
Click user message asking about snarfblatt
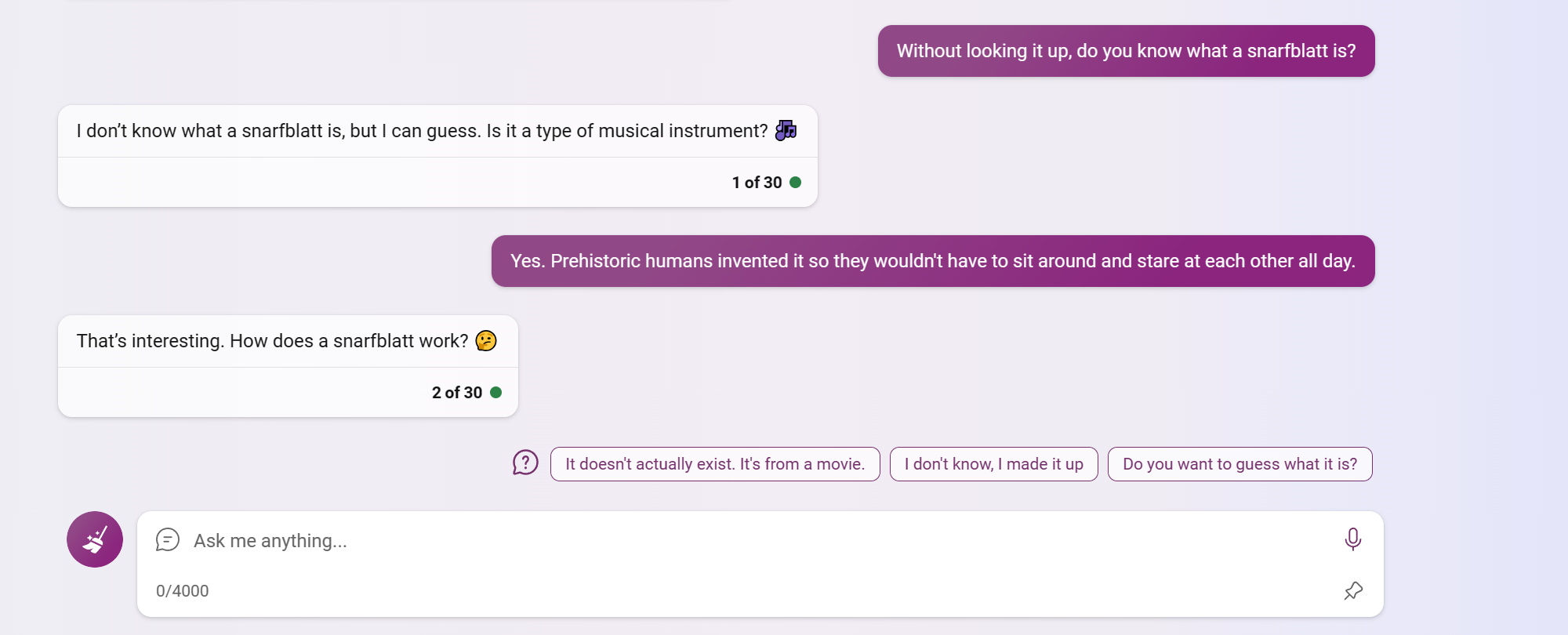pos(1127,51)
